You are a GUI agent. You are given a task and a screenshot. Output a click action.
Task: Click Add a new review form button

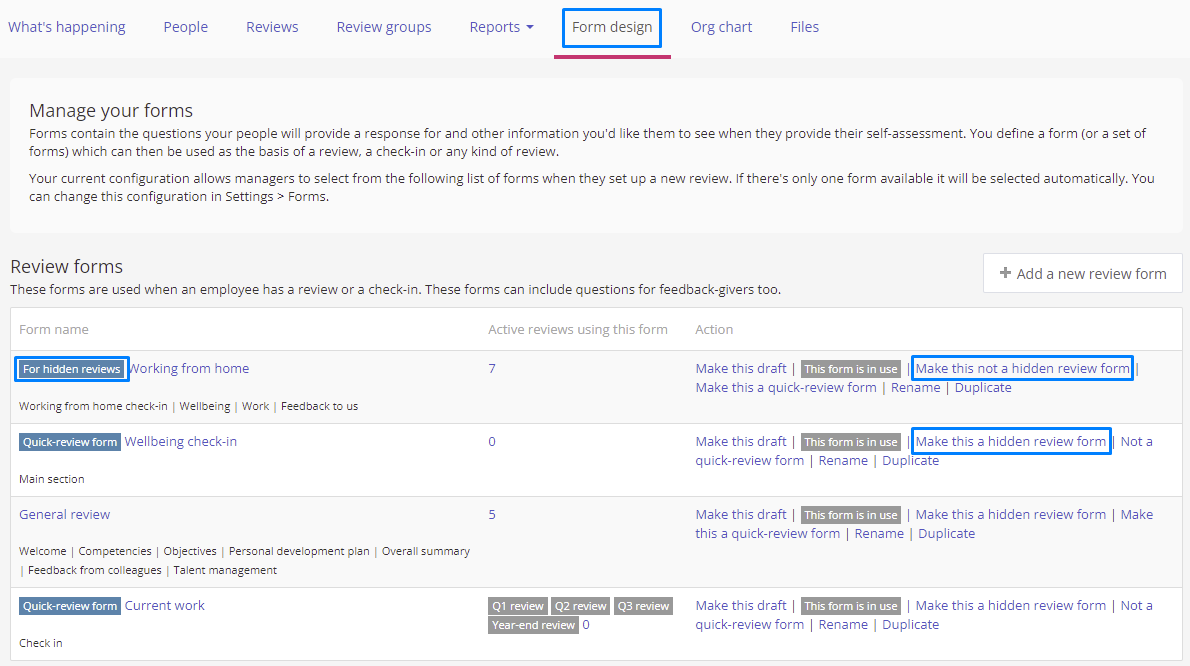pos(1082,273)
